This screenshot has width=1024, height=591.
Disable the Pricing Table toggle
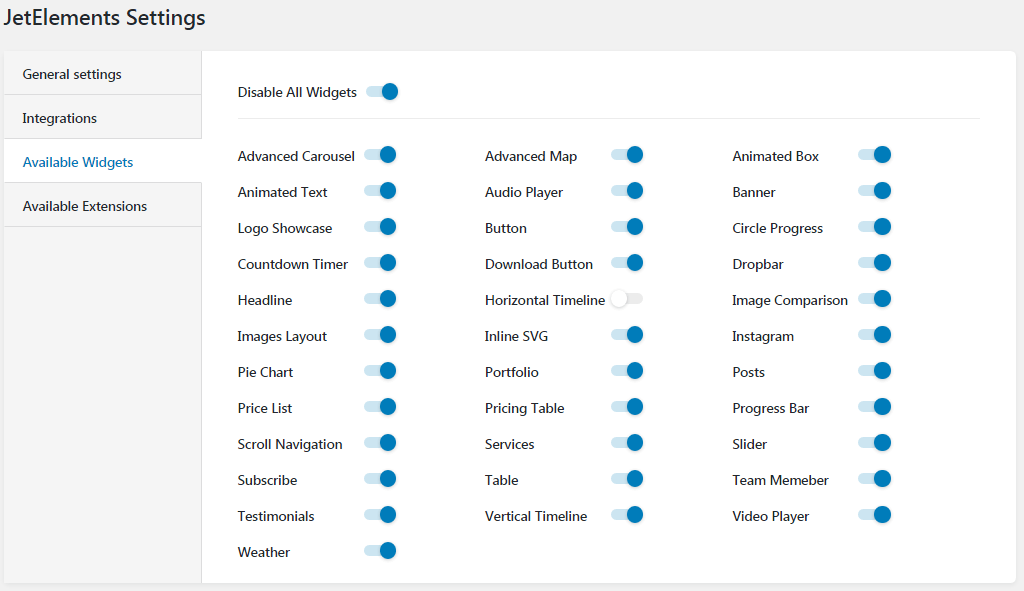click(x=627, y=407)
